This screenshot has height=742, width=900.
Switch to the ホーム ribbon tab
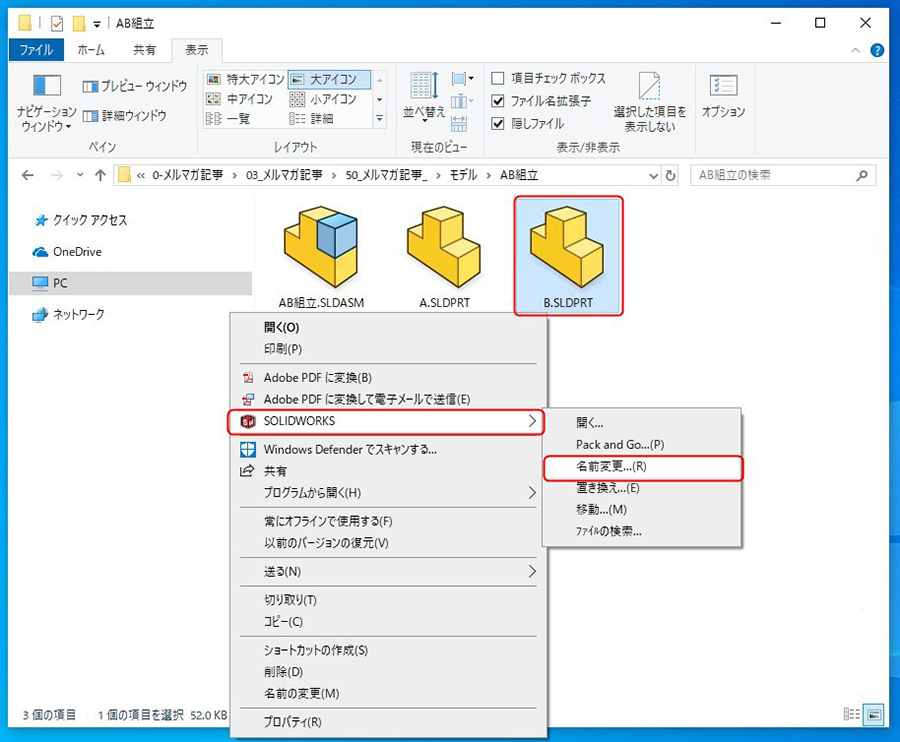[92, 49]
